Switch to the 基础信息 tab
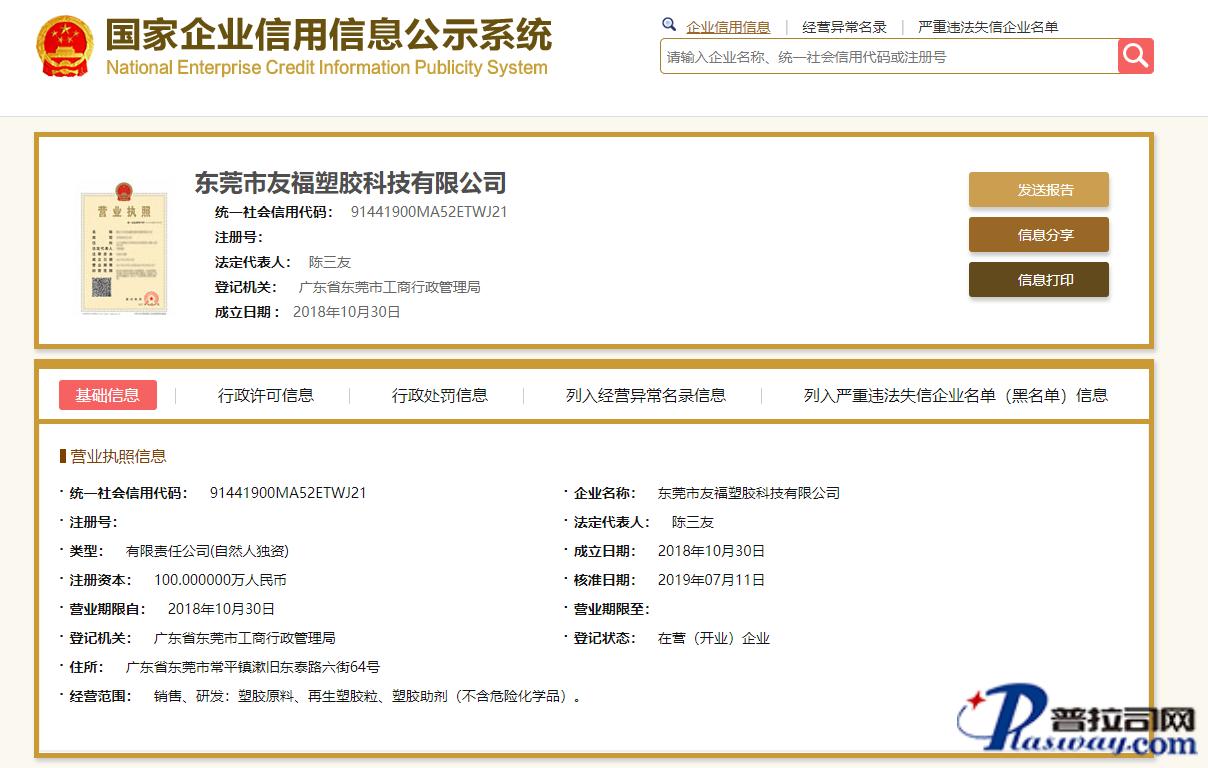Screen dimensions: 1208x768 click(108, 395)
